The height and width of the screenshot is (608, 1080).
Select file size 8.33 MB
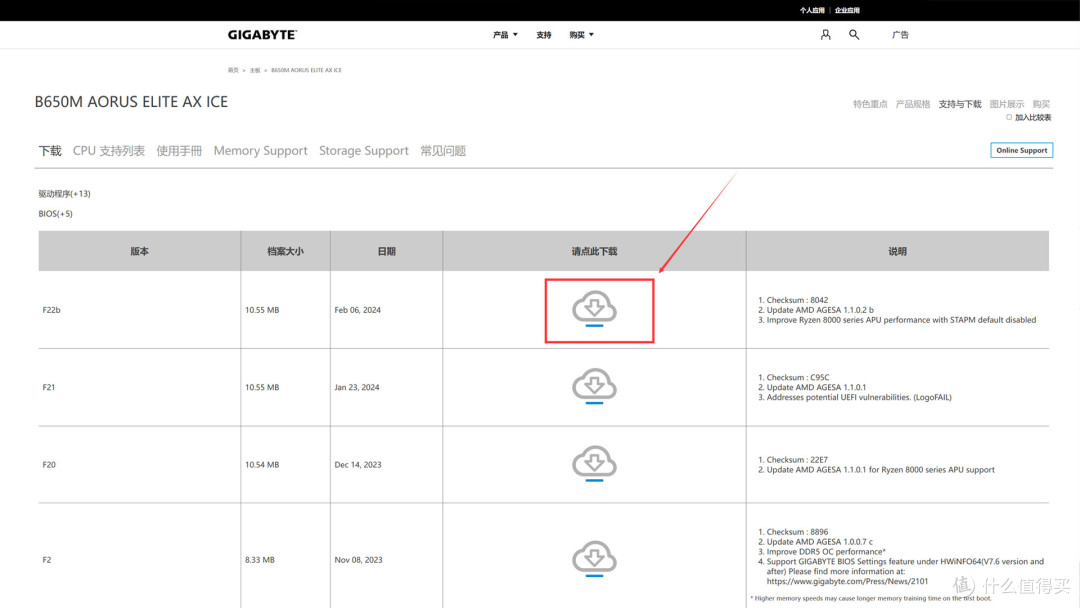tap(260, 560)
